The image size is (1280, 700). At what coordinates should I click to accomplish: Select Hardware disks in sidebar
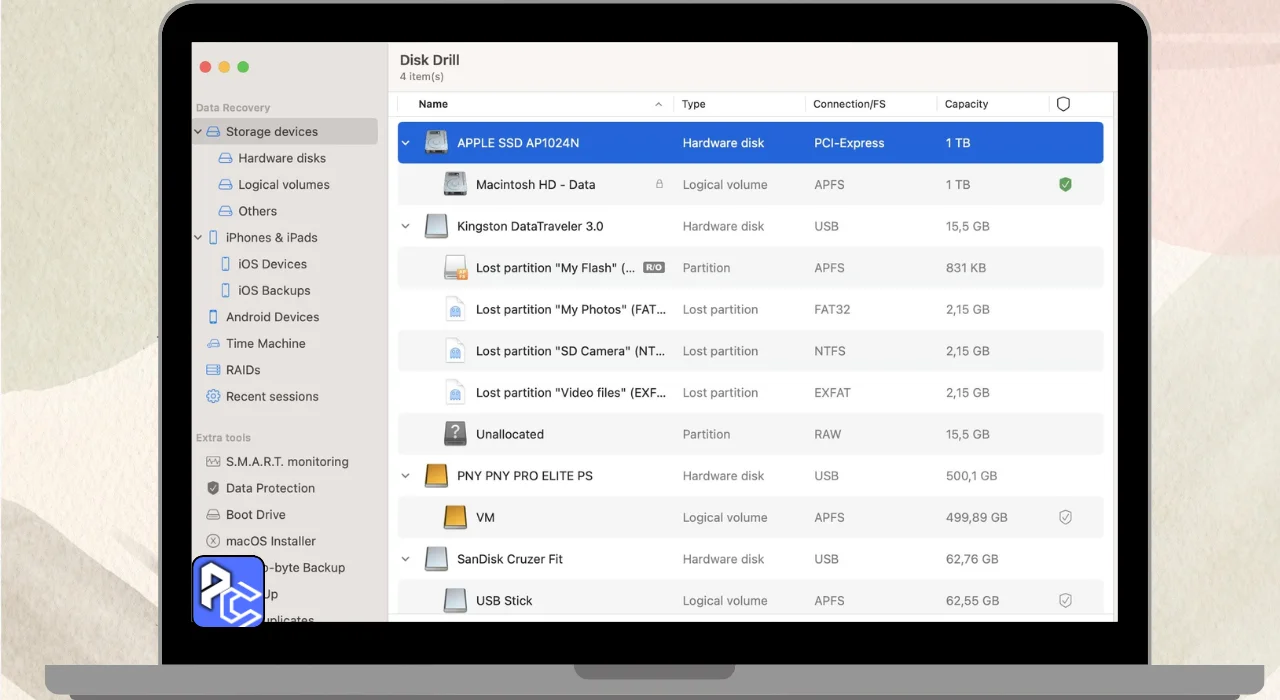[281, 158]
